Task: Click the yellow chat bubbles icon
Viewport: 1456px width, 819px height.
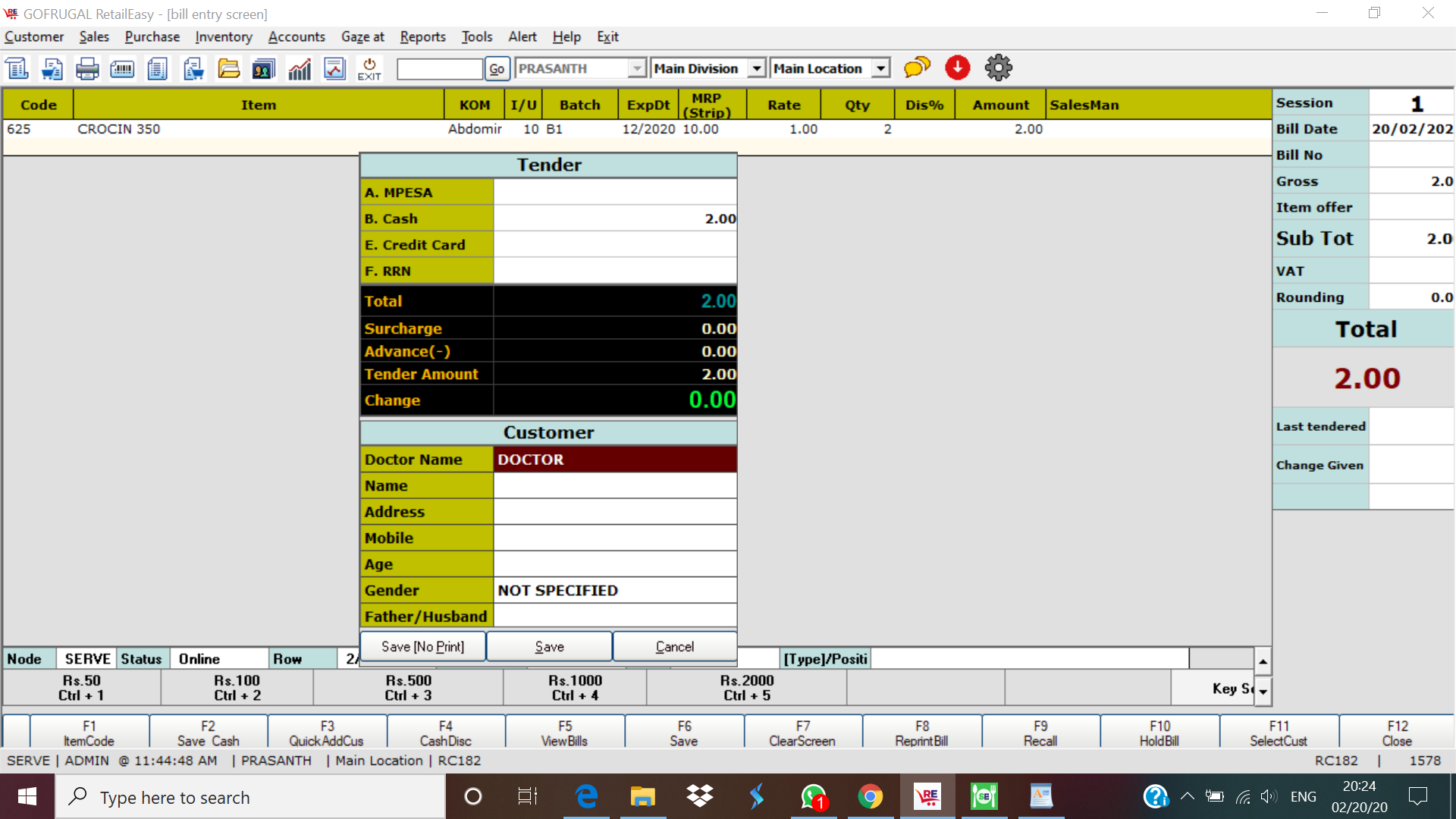Action: [917, 67]
